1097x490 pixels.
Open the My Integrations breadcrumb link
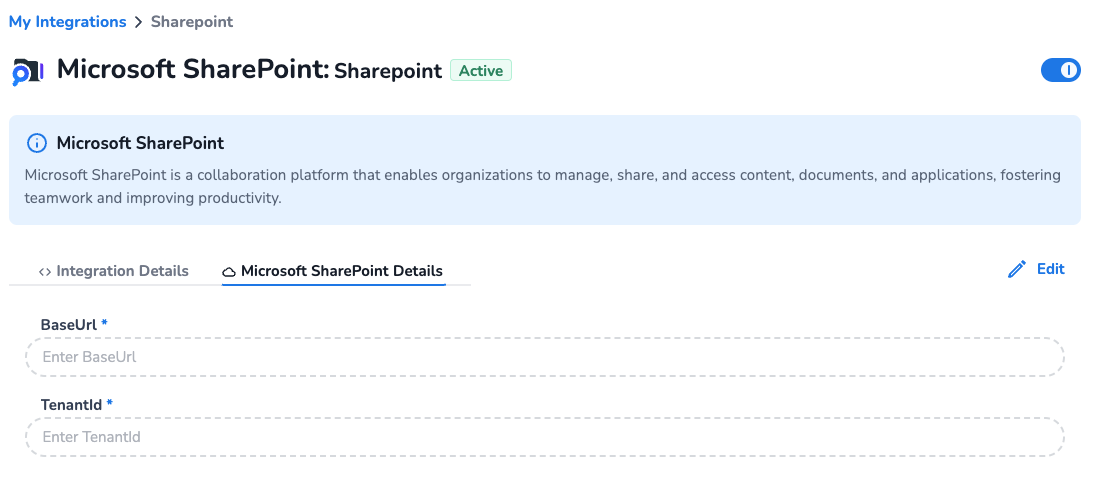[67, 22]
